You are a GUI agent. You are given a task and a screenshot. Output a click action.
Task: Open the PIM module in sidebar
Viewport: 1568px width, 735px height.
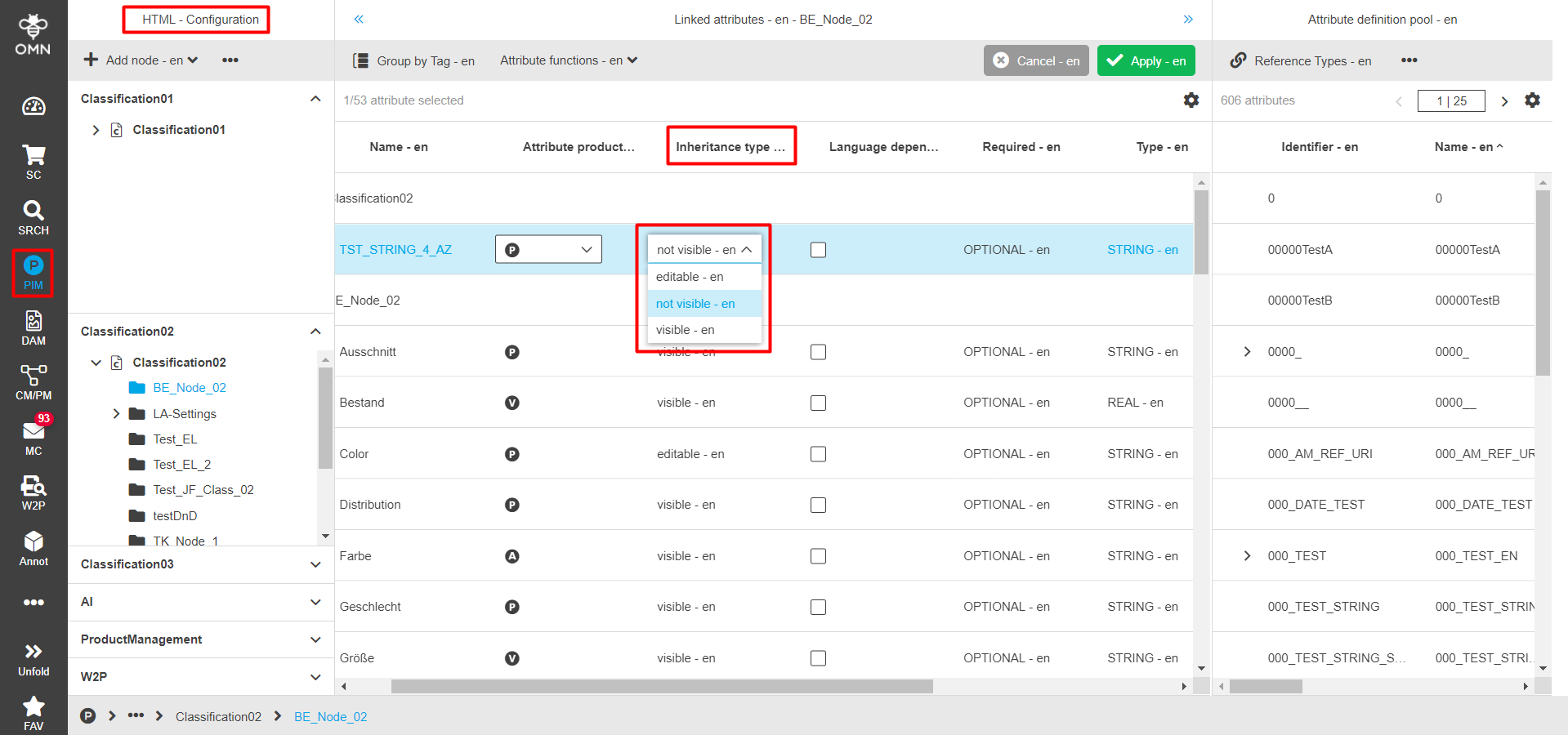[x=33, y=273]
